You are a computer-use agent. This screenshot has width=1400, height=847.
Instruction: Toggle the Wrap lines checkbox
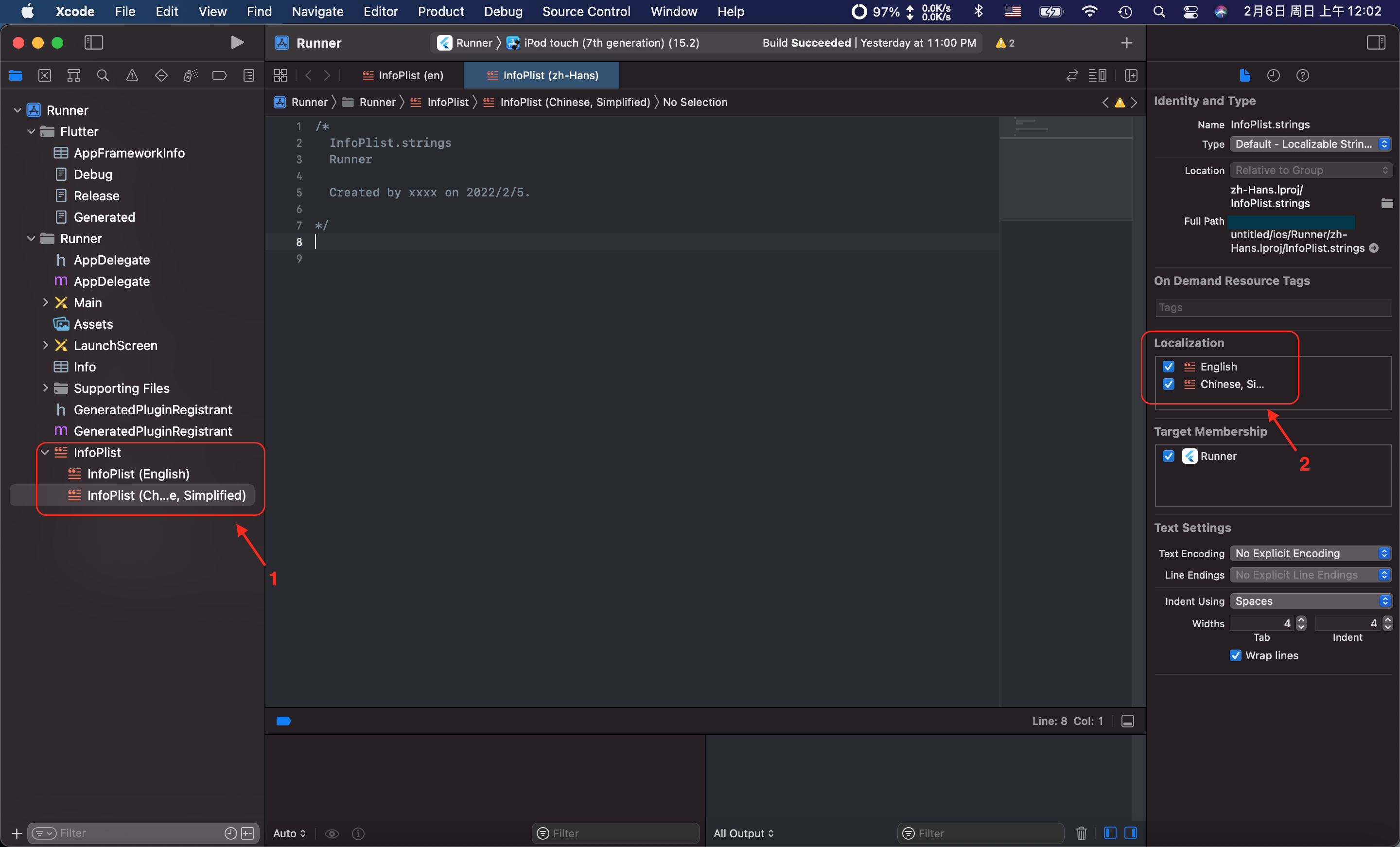click(1235, 655)
